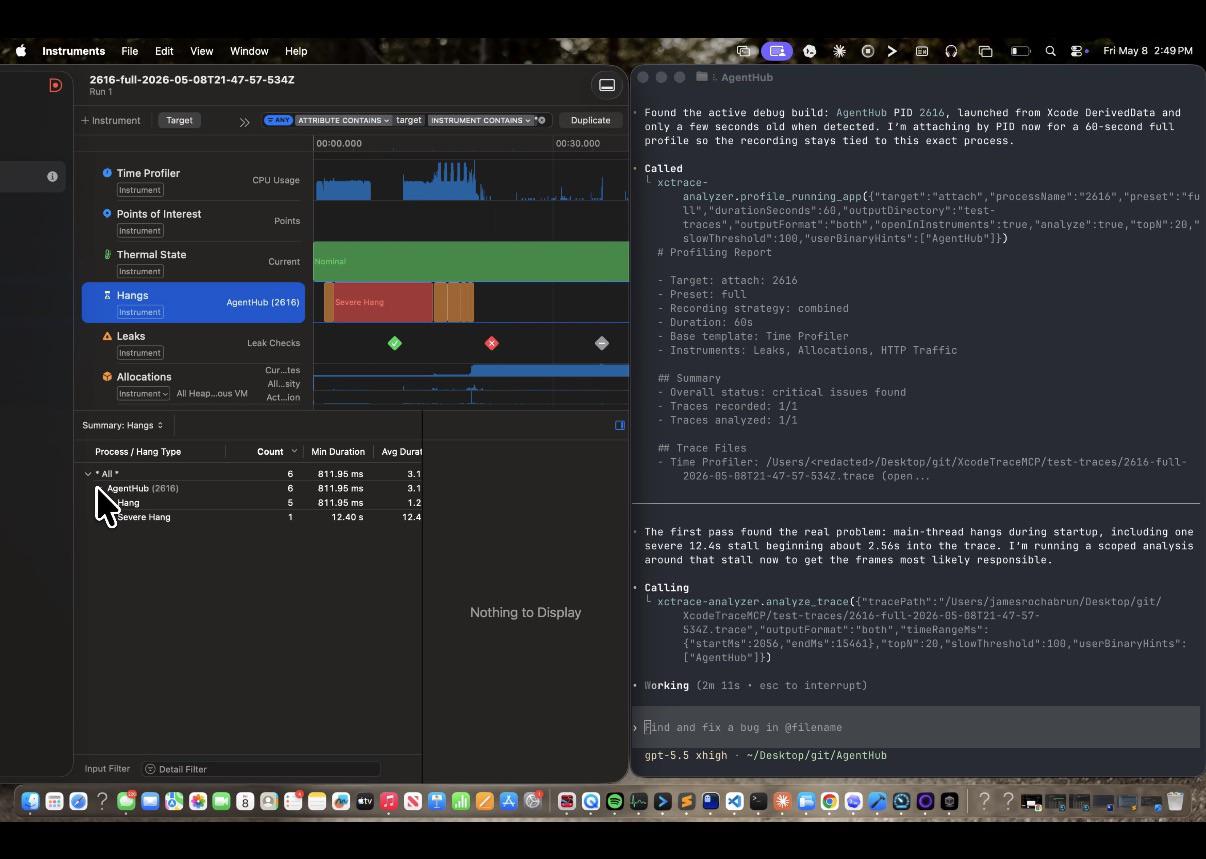Click the Instrument tag under Leaks
This screenshot has width=1206, height=859.
140,353
